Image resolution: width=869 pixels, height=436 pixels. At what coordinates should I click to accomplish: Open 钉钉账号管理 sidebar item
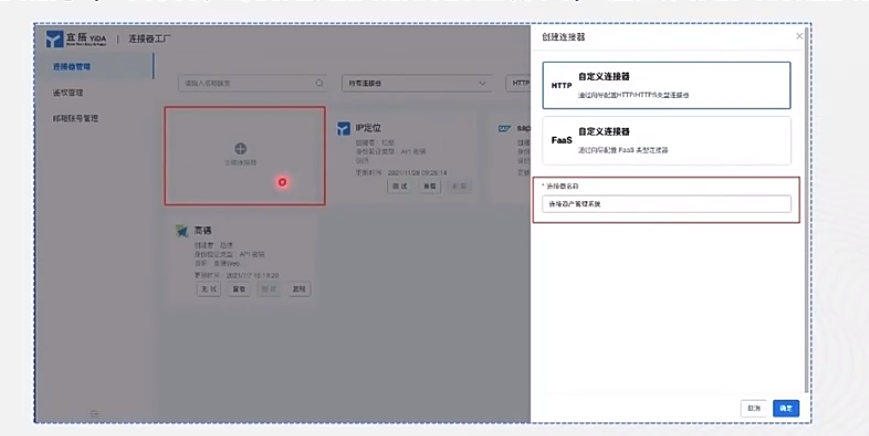coord(75,118)
